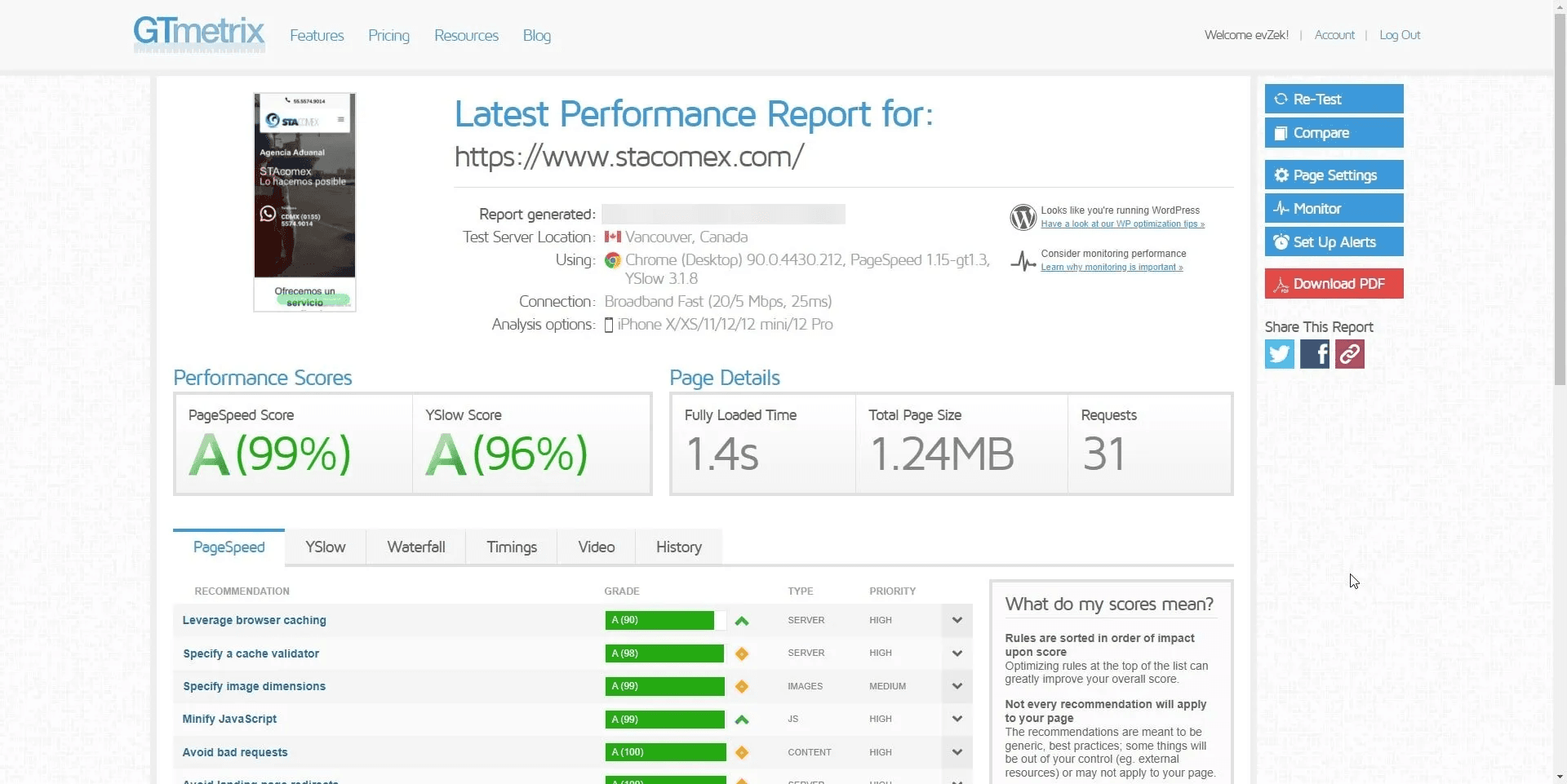Click the Twitter share icon
The image size is (1567, 784).
pos(1279,354)
